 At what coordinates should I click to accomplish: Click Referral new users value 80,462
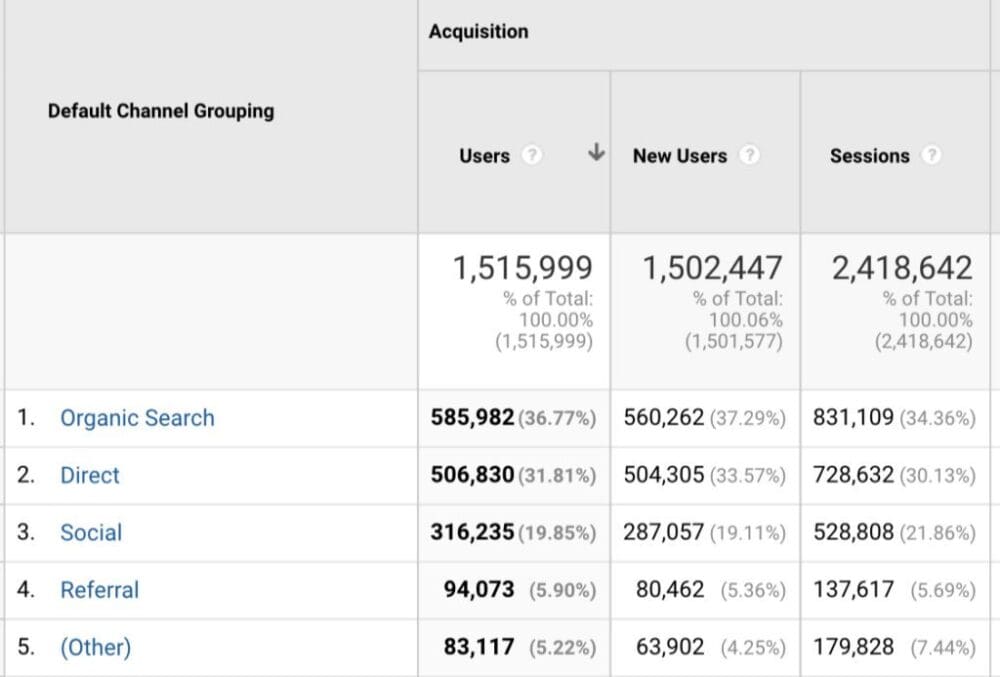pyautogui.click(x=670, y=590)
